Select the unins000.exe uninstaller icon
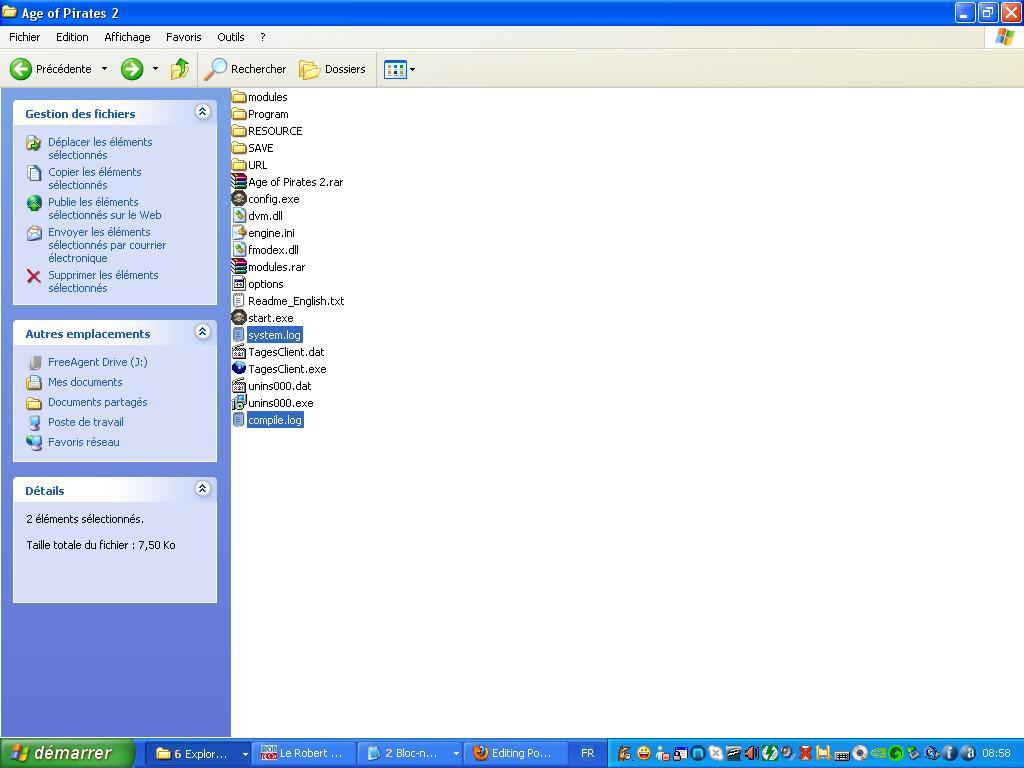Screen dimensions: 1024x768 239,402
